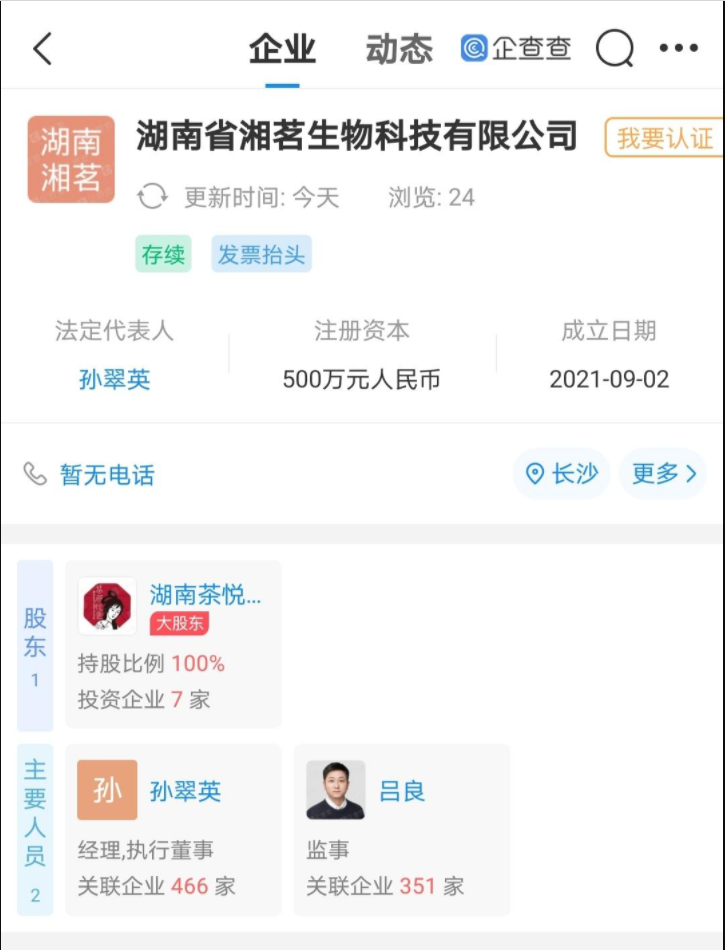The width and height of the screenshot is (725, 950).
Task: Select the 企业 tab
Action: tap(282, 48)
